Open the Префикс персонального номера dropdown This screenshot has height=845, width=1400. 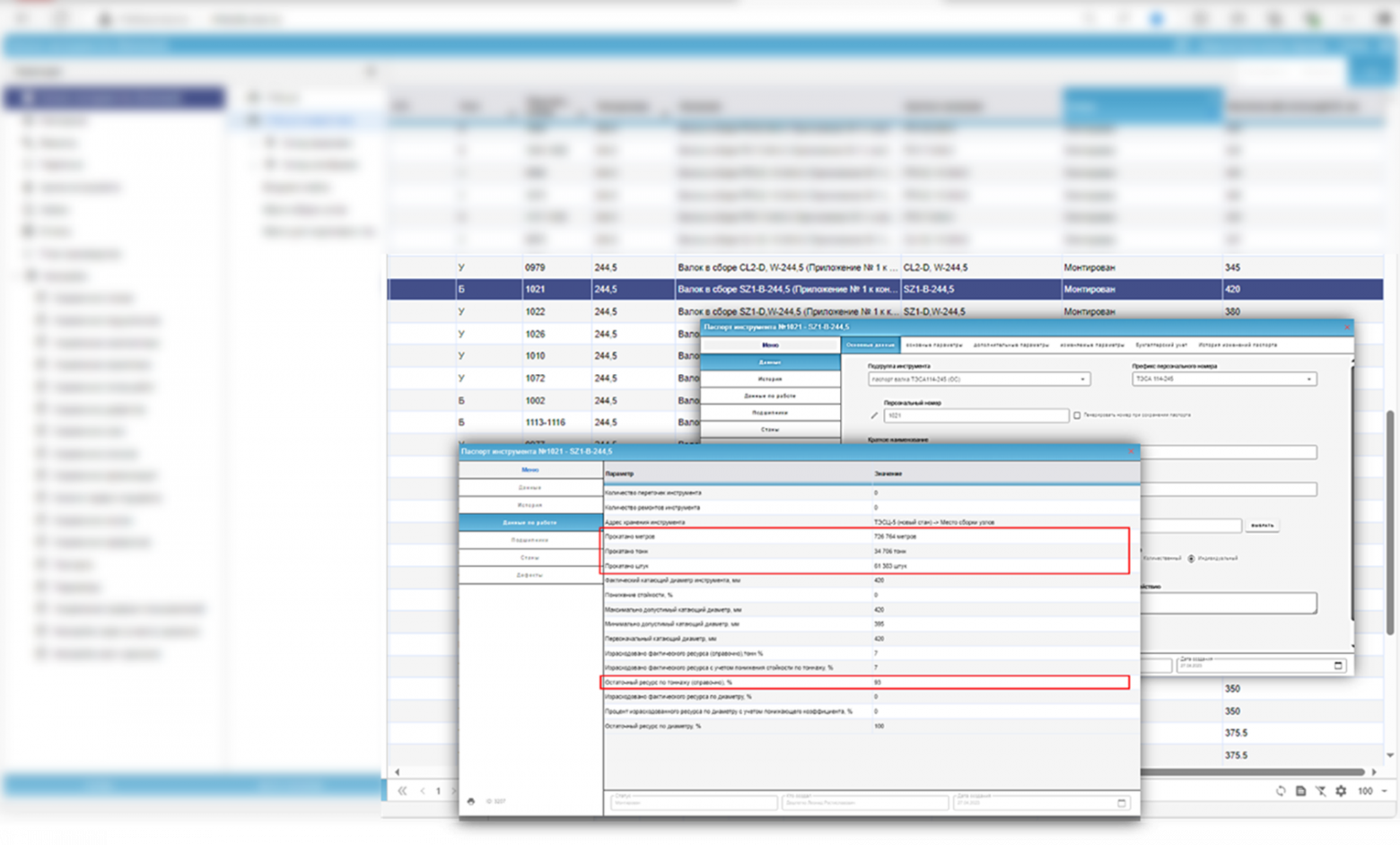tap(1224, 379)
